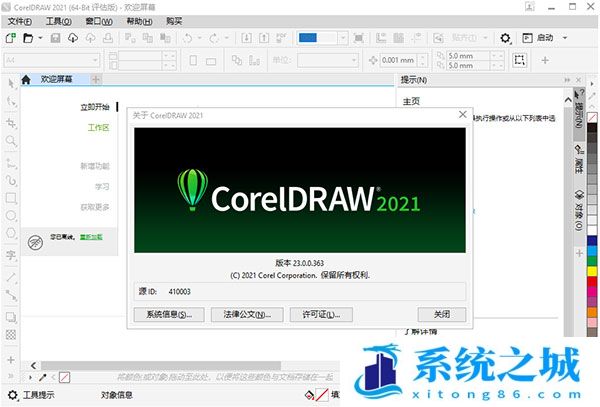This screenshot has width=600, height=407.
Task: Select the Drop Shadow tool
Action: click(11, 317)
